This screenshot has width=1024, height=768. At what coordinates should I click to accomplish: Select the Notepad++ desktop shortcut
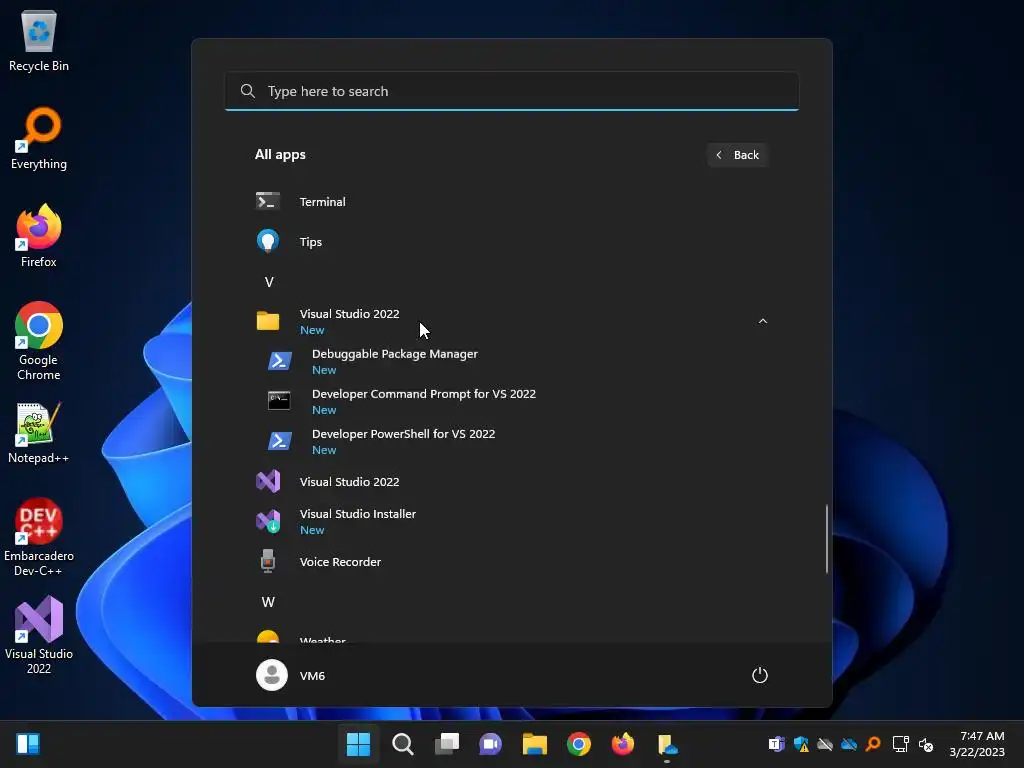tap(39, 433)
